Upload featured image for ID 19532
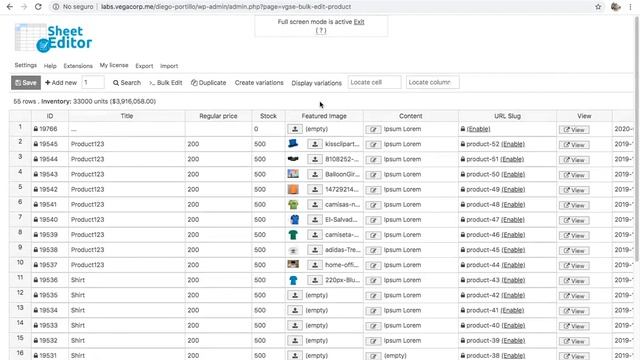This screenshot has height=360, width=640. 295,340
